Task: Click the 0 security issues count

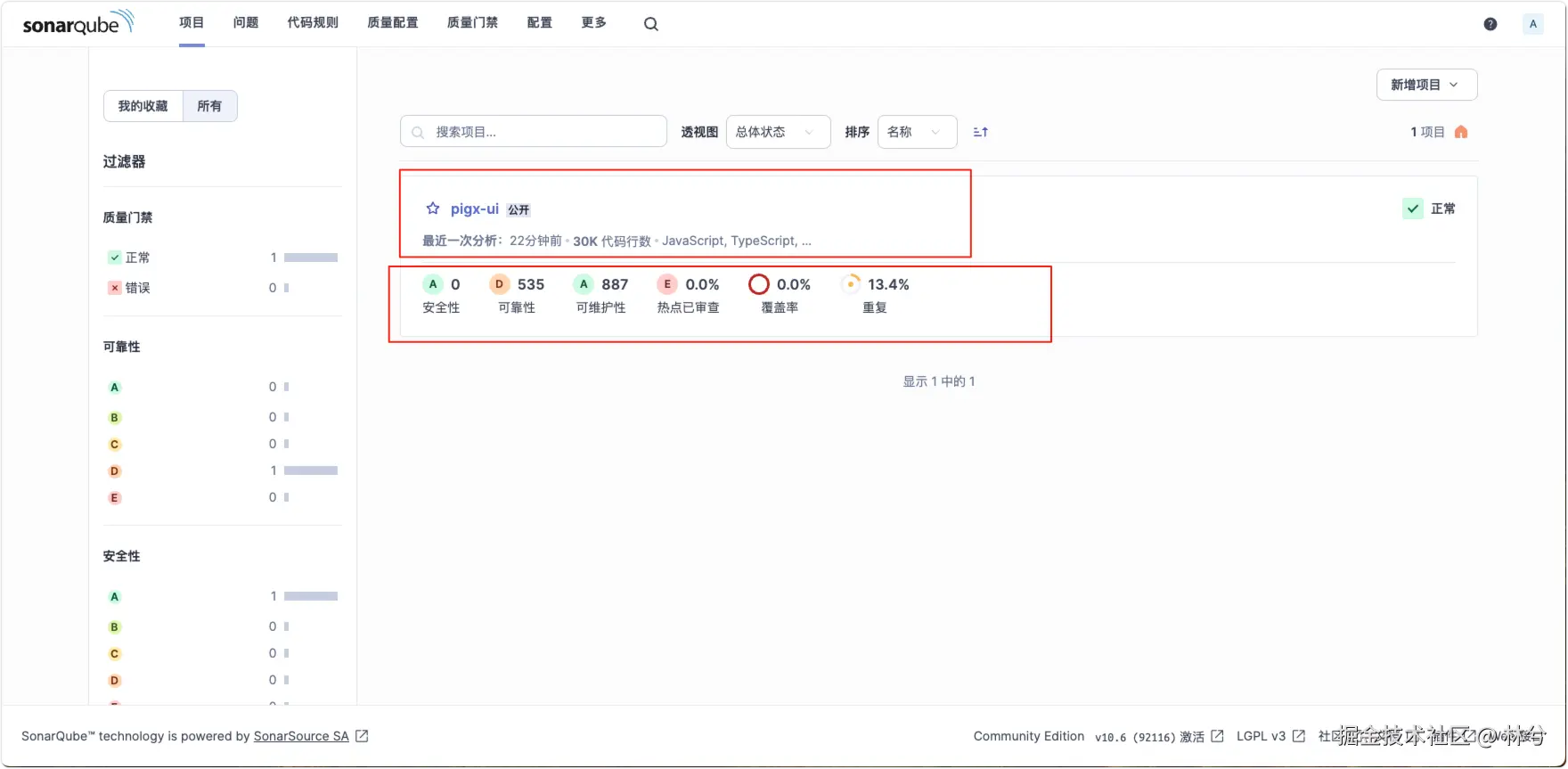Action: (x=455, y=284)
